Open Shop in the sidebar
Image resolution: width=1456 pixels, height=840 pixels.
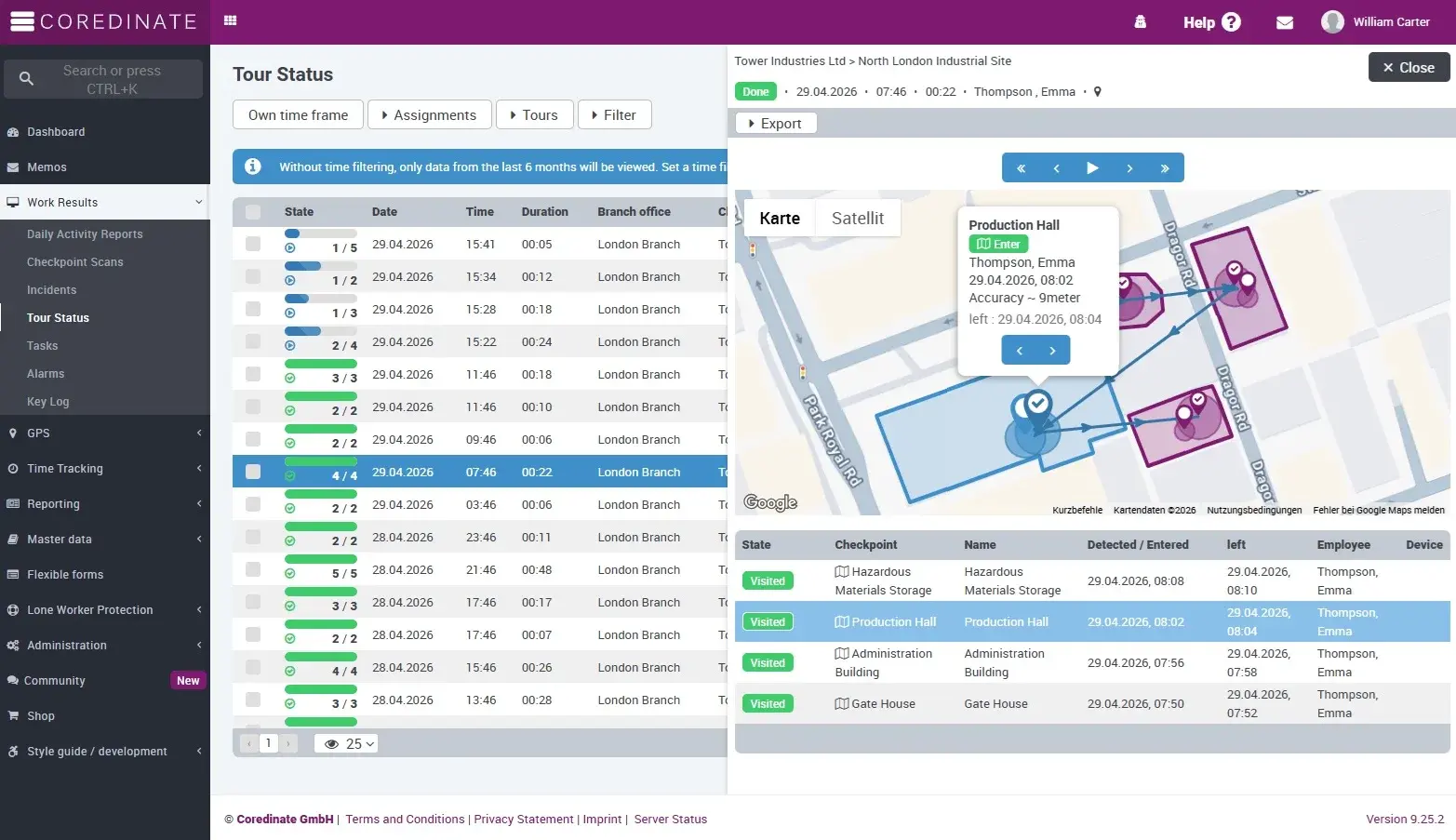pos(41,716)
